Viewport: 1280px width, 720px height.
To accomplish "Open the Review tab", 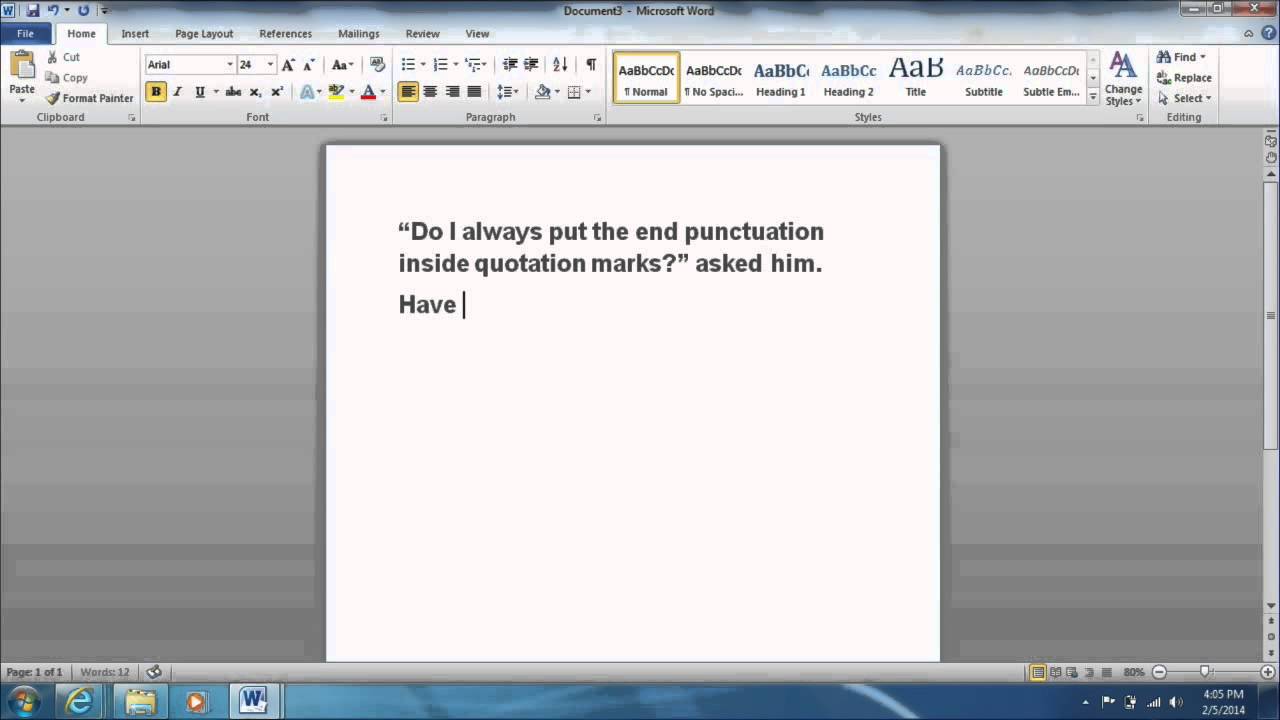I will click(422, 33).
